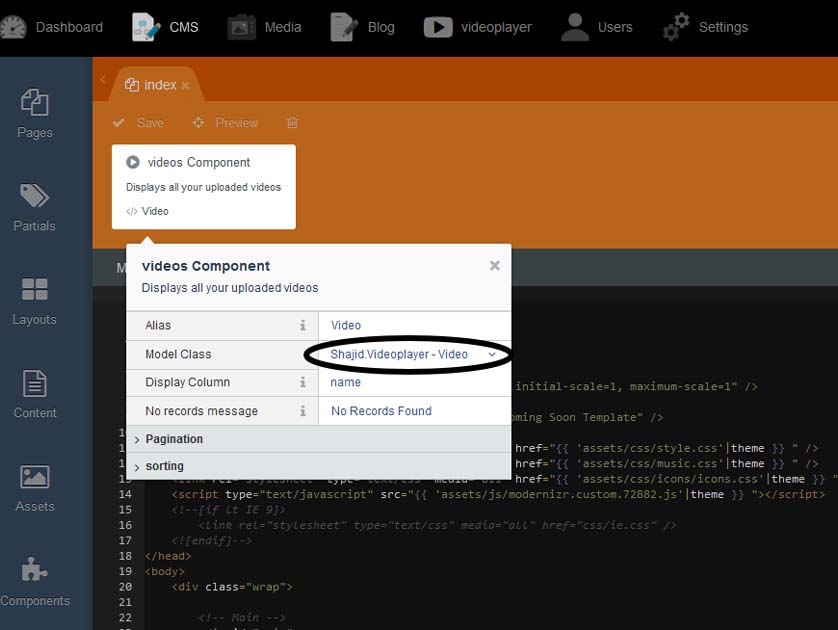Screen dimensions: 838x630
Task: Click the </head> line in editor
Action: tap(168, 556)
